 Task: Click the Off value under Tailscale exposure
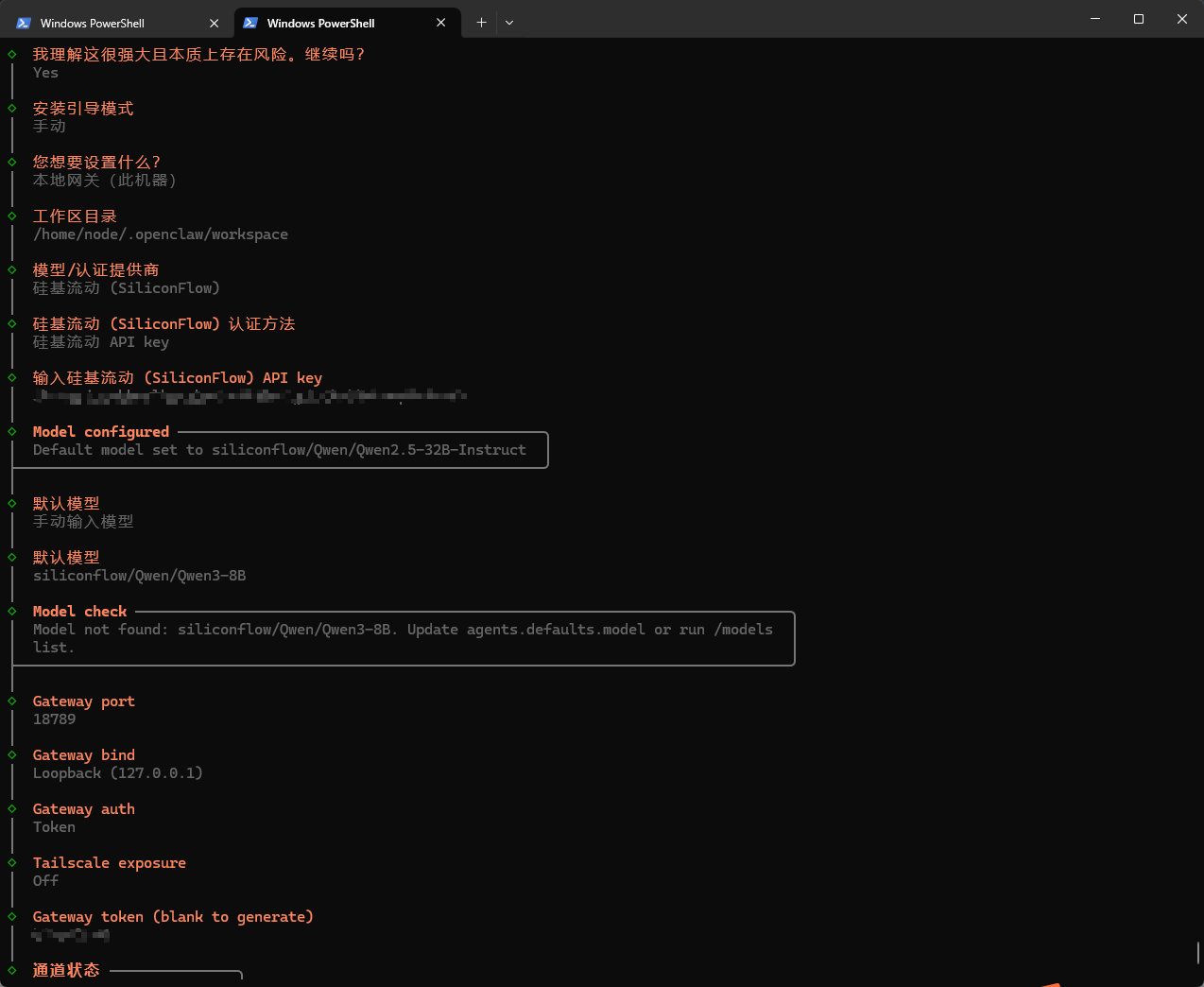(x=44, y=880)
